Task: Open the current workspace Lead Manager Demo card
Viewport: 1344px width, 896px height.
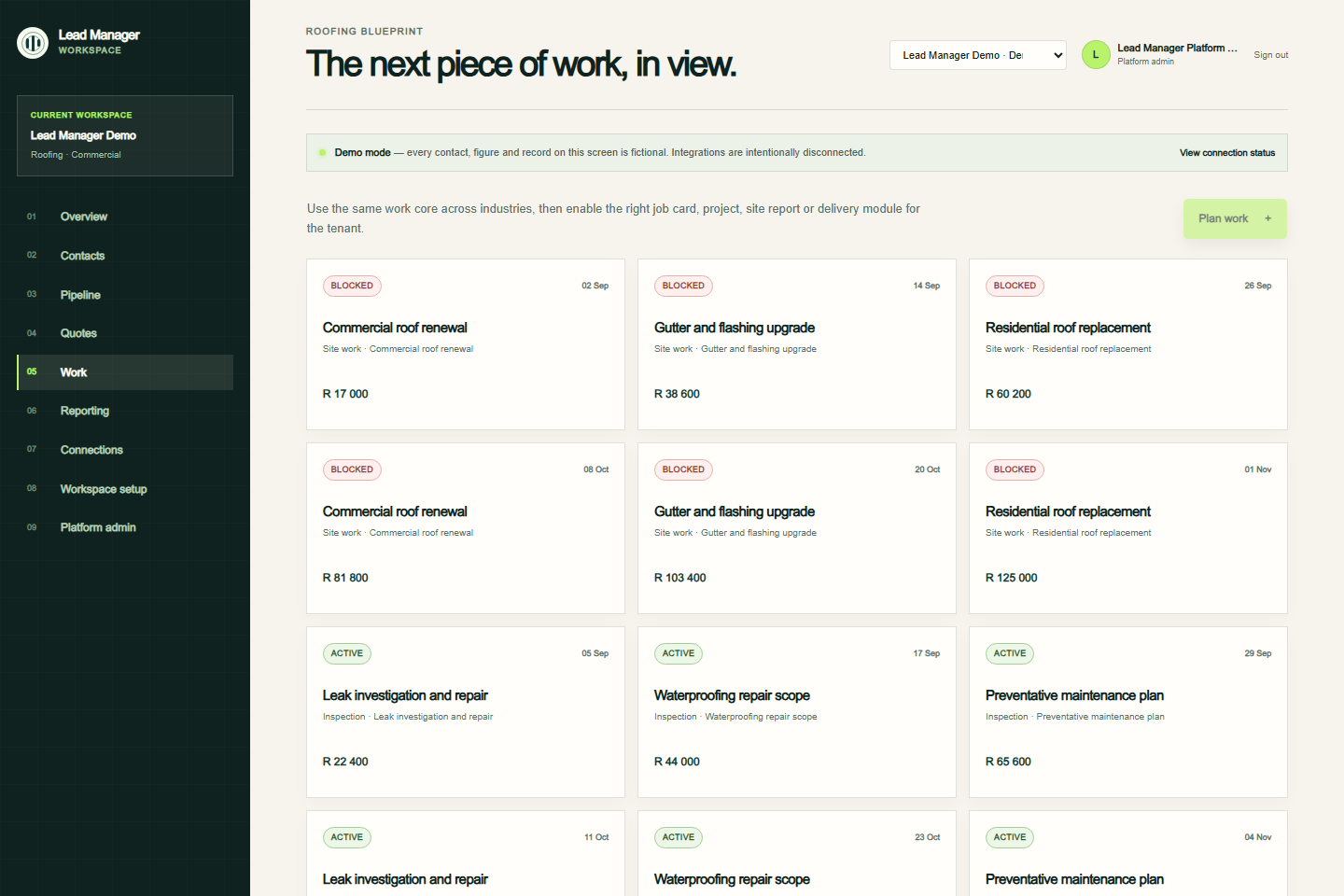Action: (125, 135)
